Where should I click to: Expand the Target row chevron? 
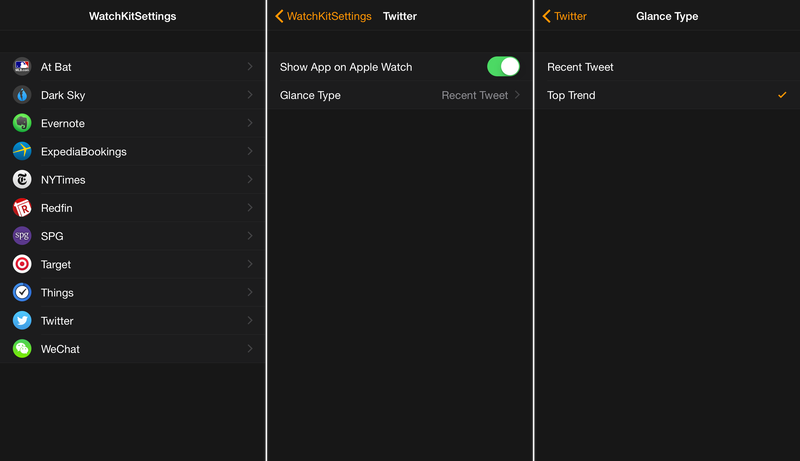click(x=250, y=264)
